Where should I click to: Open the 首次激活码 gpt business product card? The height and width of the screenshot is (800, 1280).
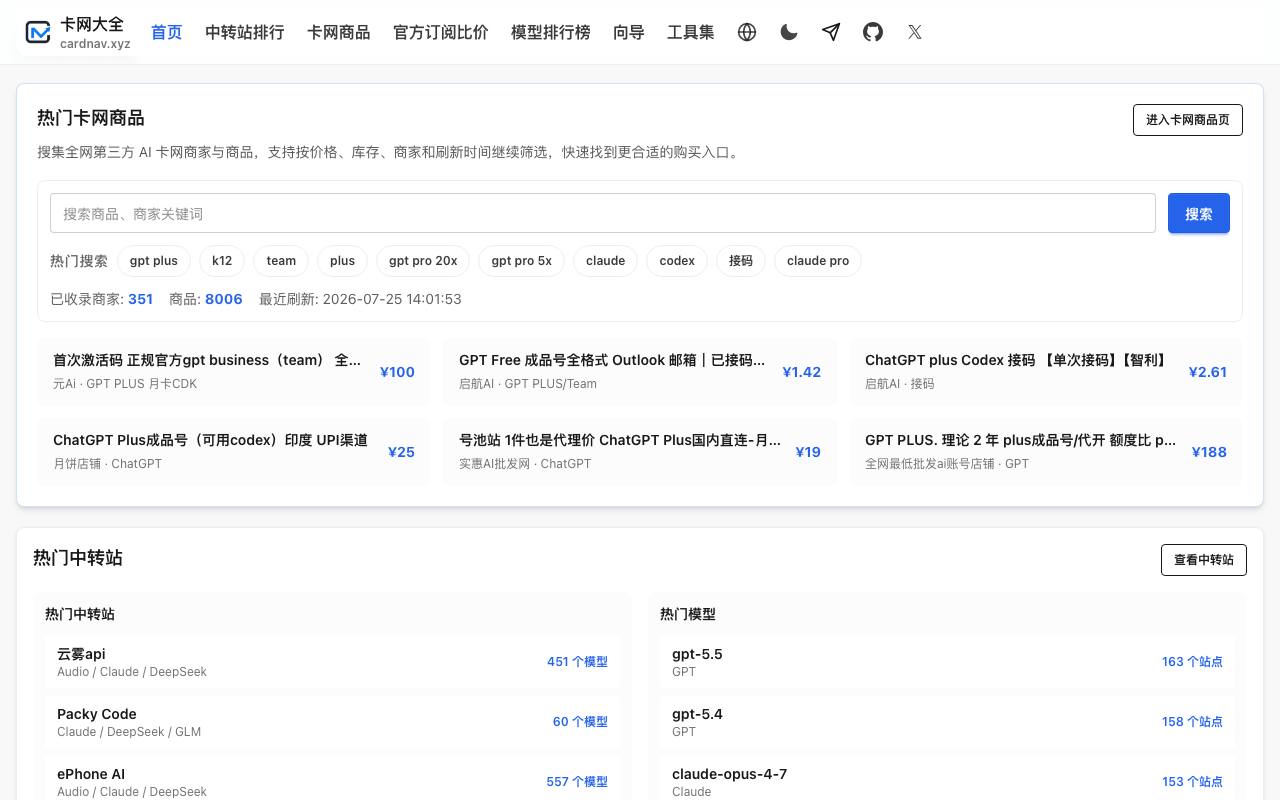[234, 371]
